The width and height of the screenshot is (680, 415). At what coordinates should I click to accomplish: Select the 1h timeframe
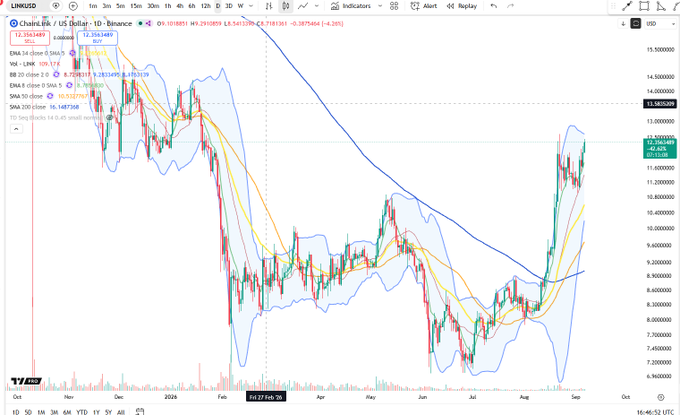168,6
